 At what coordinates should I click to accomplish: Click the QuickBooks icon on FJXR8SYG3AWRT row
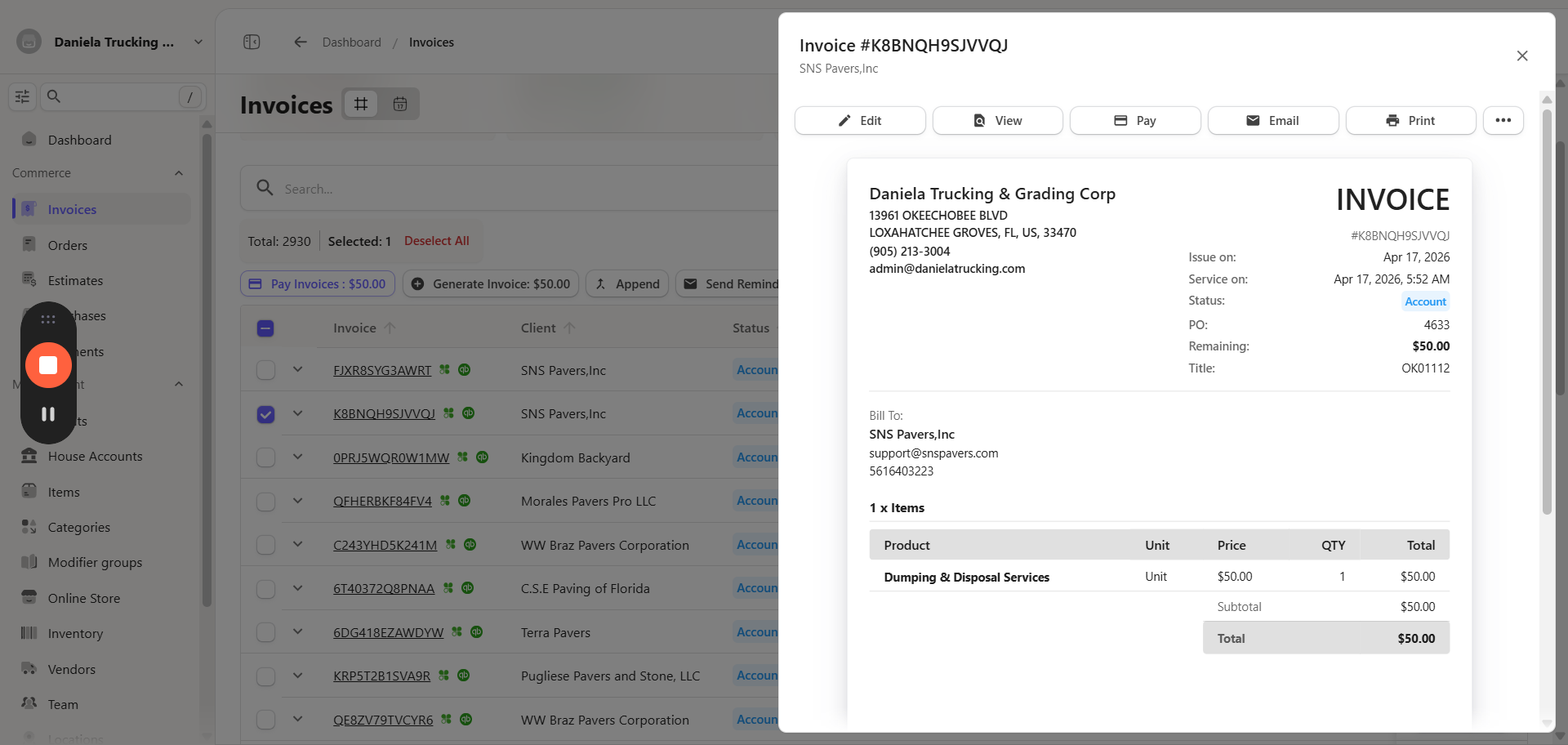(465, 370)
